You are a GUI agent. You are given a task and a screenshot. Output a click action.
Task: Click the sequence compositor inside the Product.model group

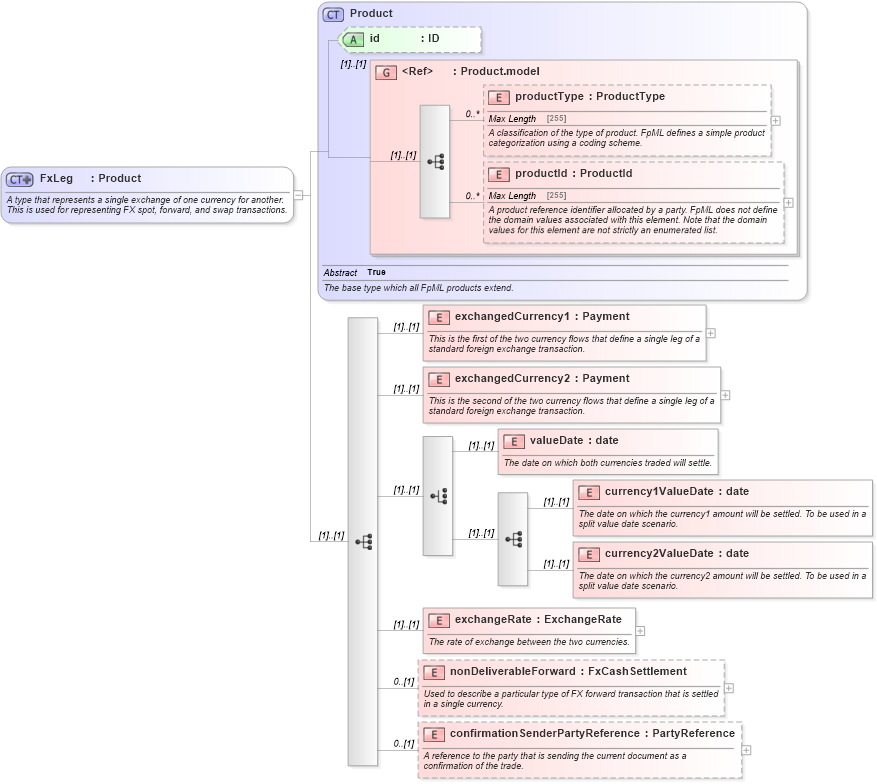click(435, 162)
